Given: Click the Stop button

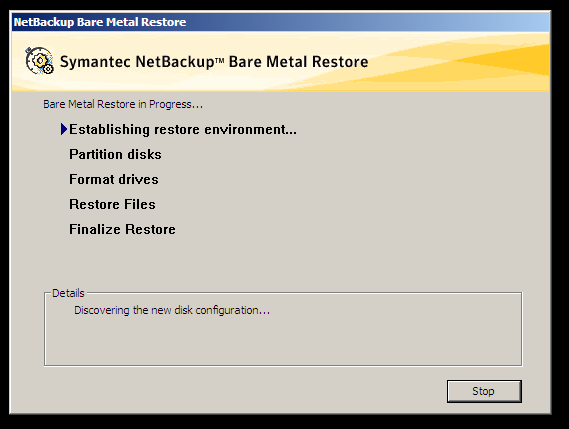Looking at the screenshot, I should (x=484, y=391).
